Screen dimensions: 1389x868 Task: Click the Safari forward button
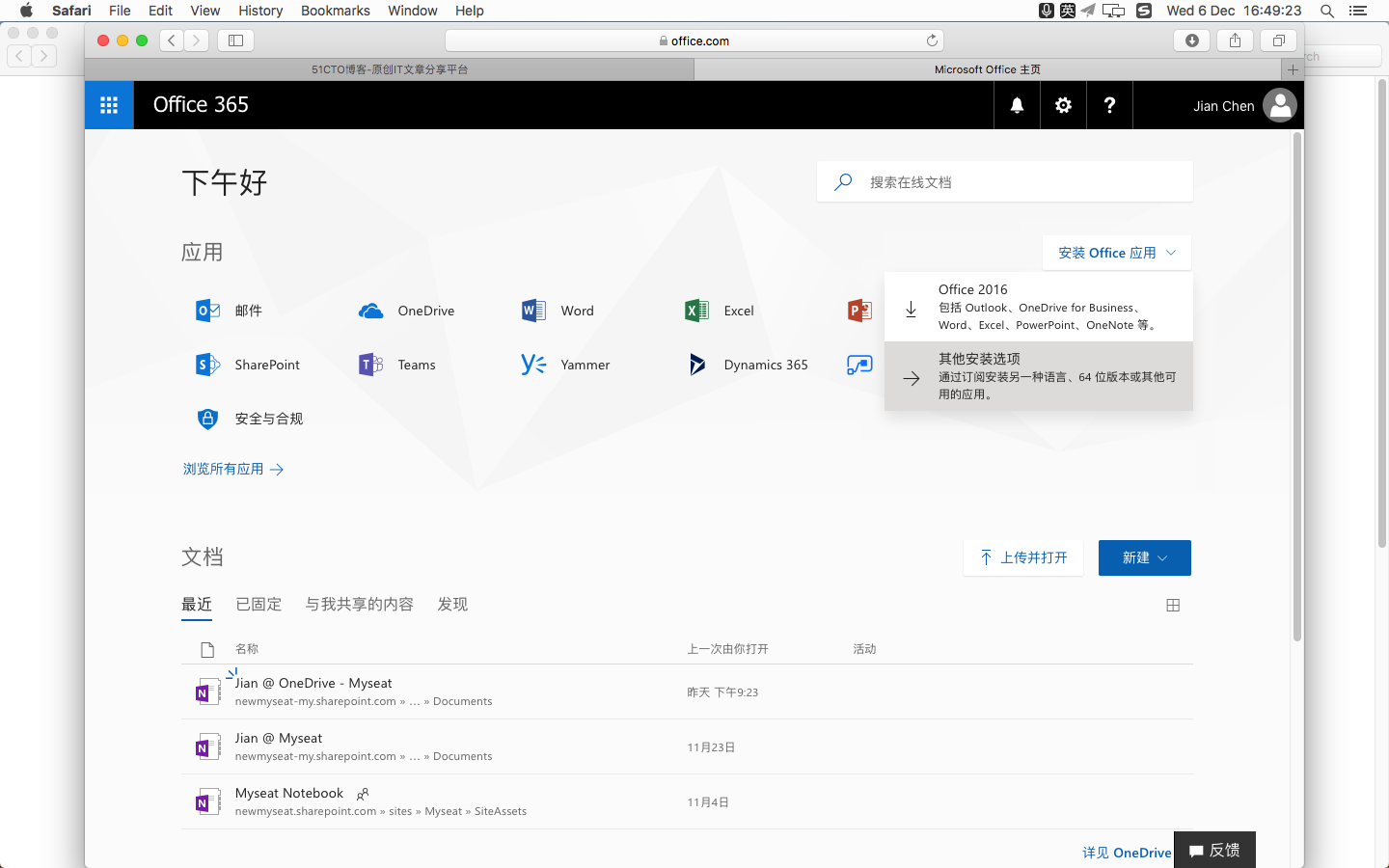196,40
